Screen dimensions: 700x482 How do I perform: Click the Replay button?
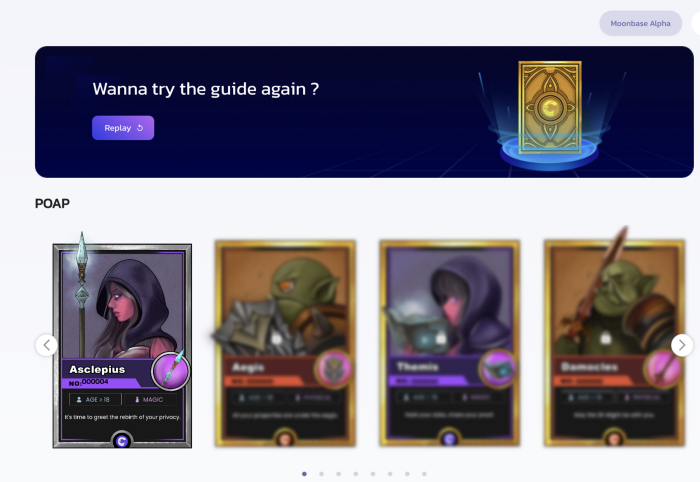pos(123,128)
